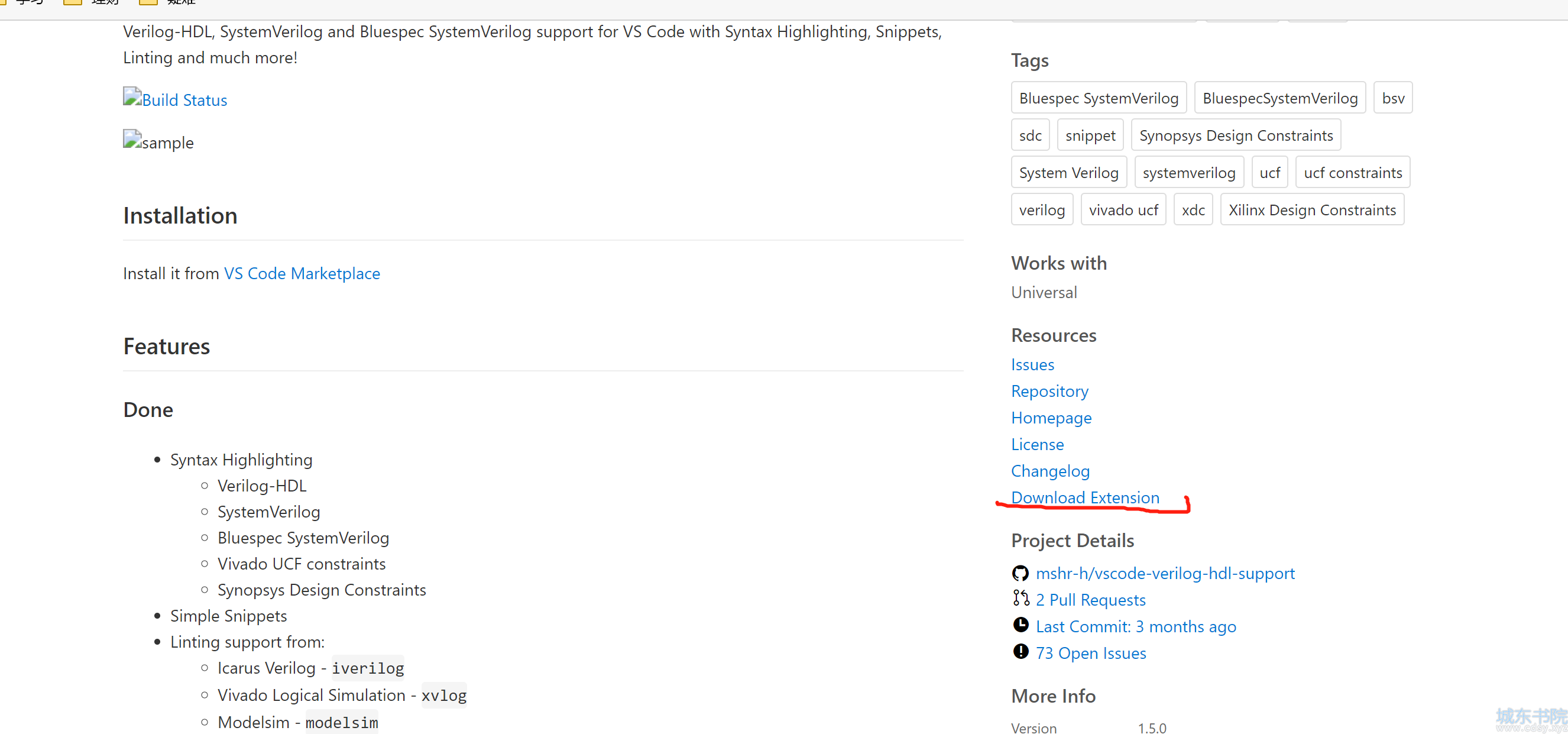The width and height of the screenshot is (1568, 734).
Task: Expand the Xilinx Design Constraints tag
Action: [x=1312, y=210]
